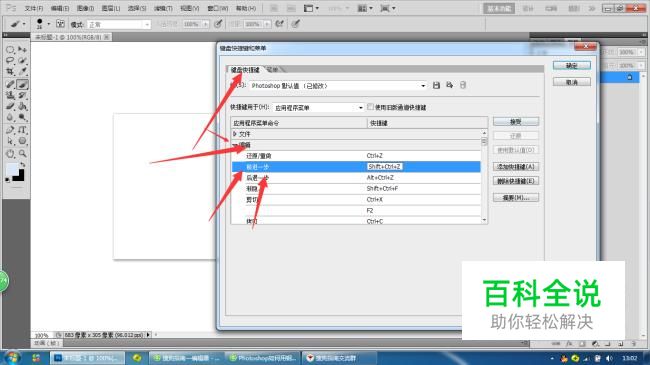Select the Paint Bucket tool
Image resolution: width=650 pixels, height=365 pixels.
[23, 107]
